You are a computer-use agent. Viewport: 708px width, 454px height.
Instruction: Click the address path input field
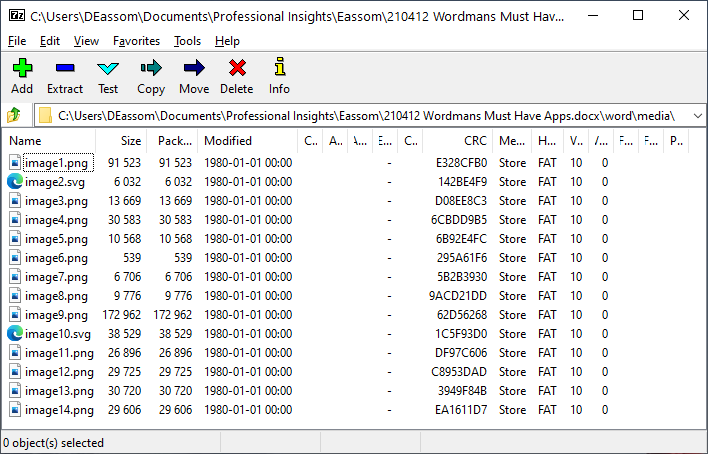pyautogui.click(x=369, y=116)
